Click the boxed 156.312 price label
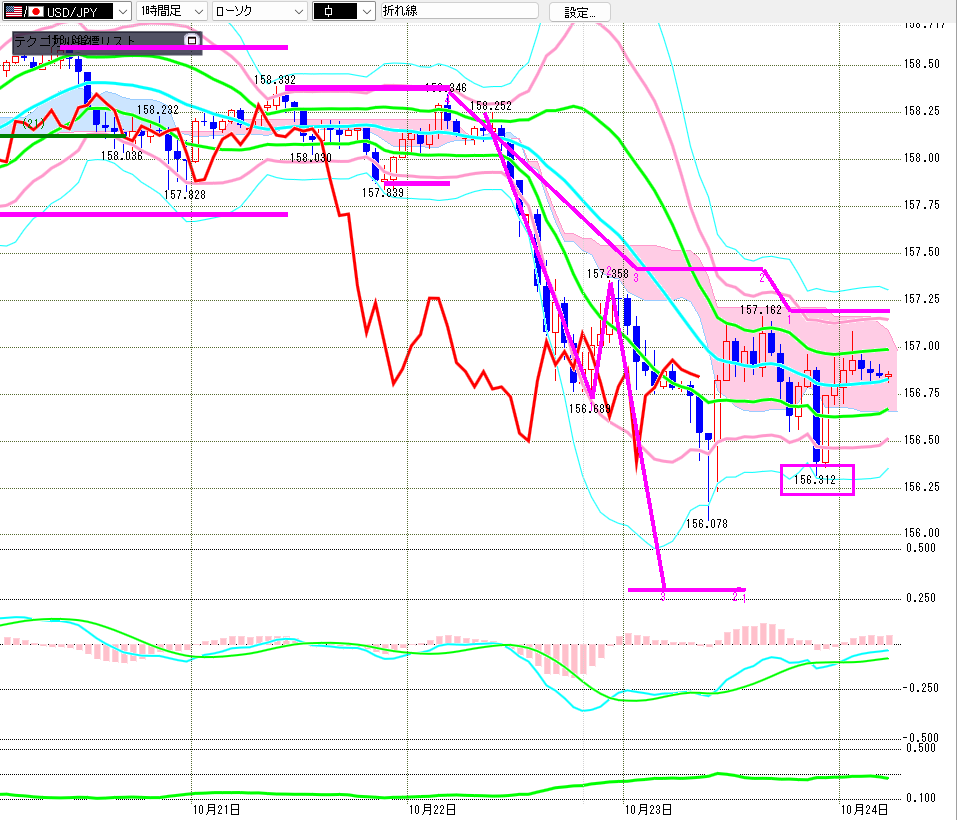Viewport: 957px width, 820px height. [x=814, y=480]
